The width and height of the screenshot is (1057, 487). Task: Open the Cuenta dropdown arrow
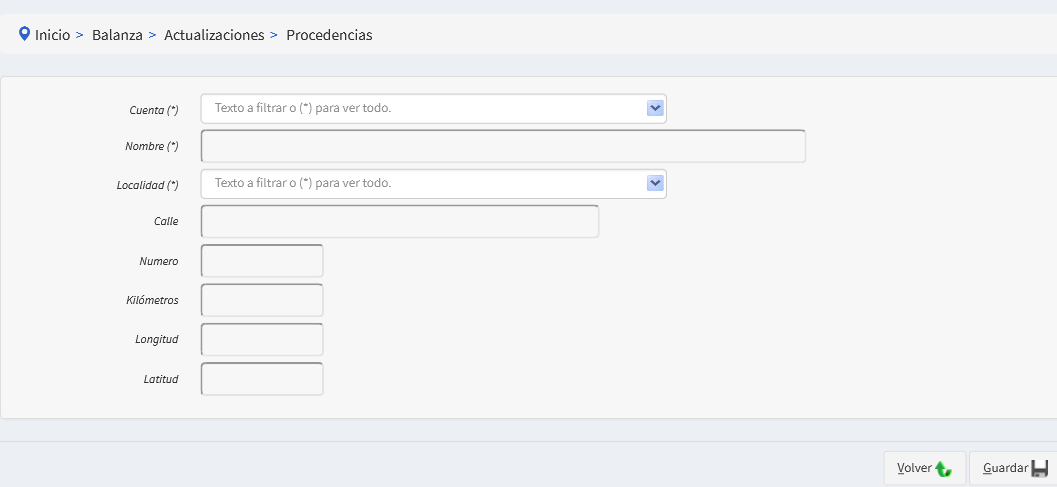coord(655,108)
